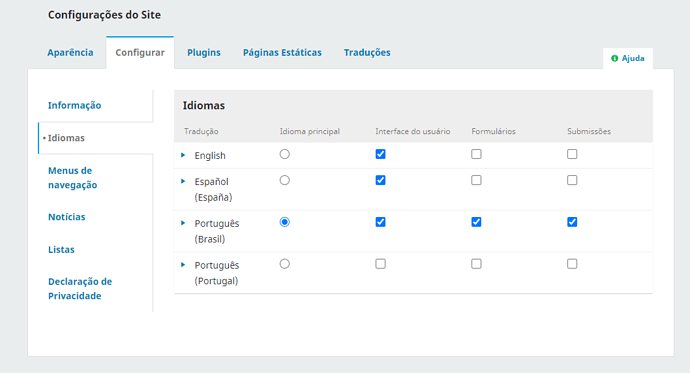This screenshot has height=373, width=690.
Task: Enable Submissões for Español (España)
Action: (572, 180)
